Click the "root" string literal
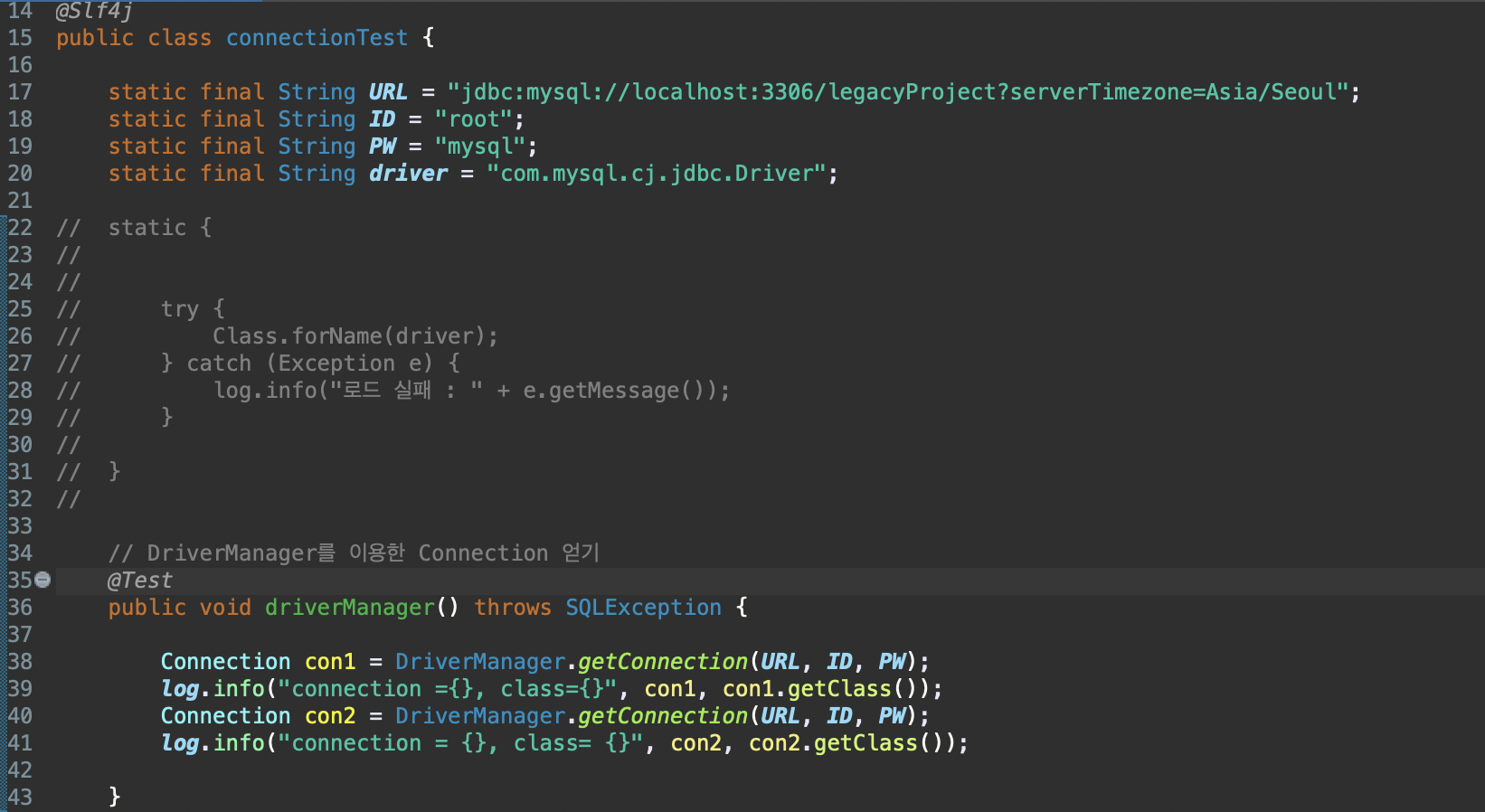The height and width of the screenshot is (812, 1485). click(474, 119)
